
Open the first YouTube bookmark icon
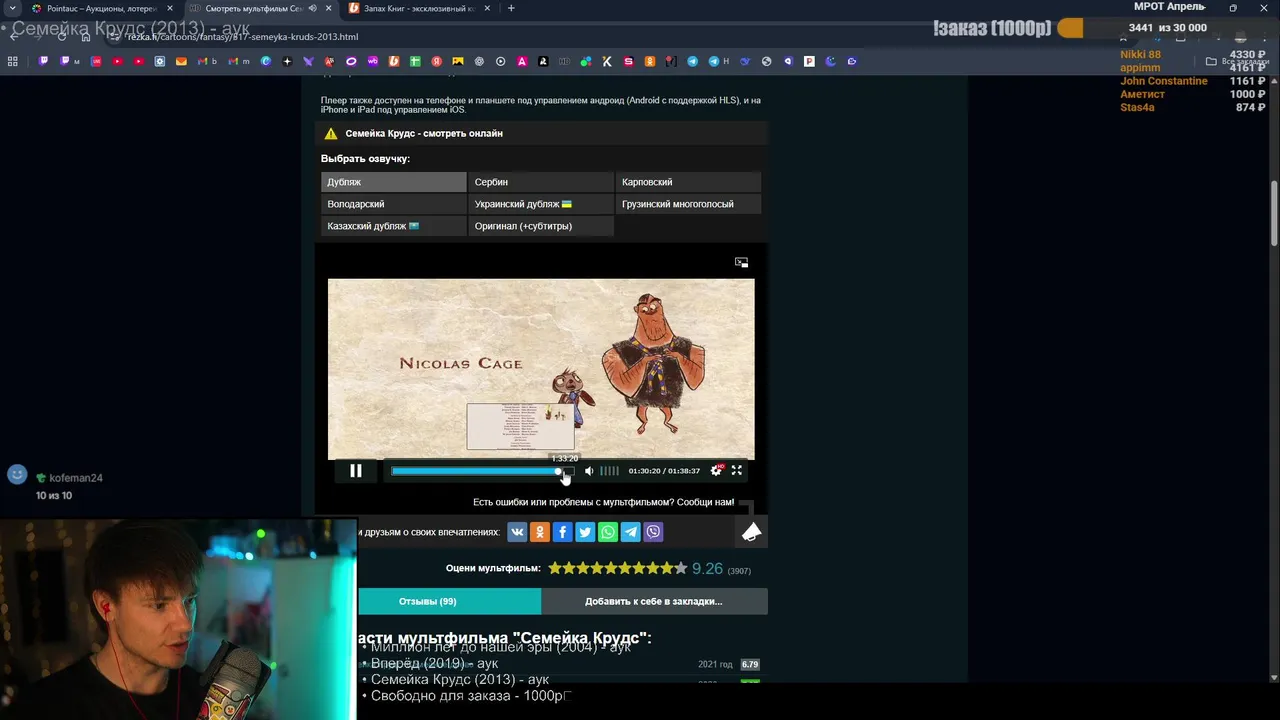pos(118,61)
